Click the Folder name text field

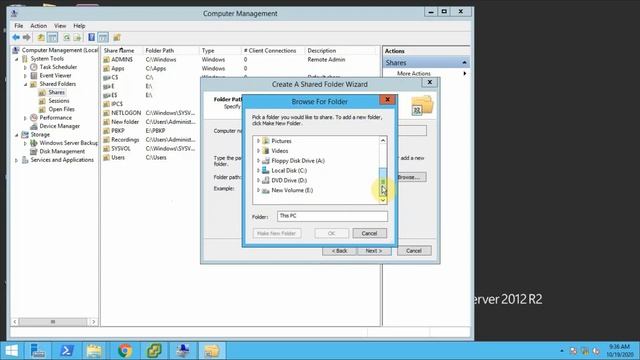pos(332,216)
